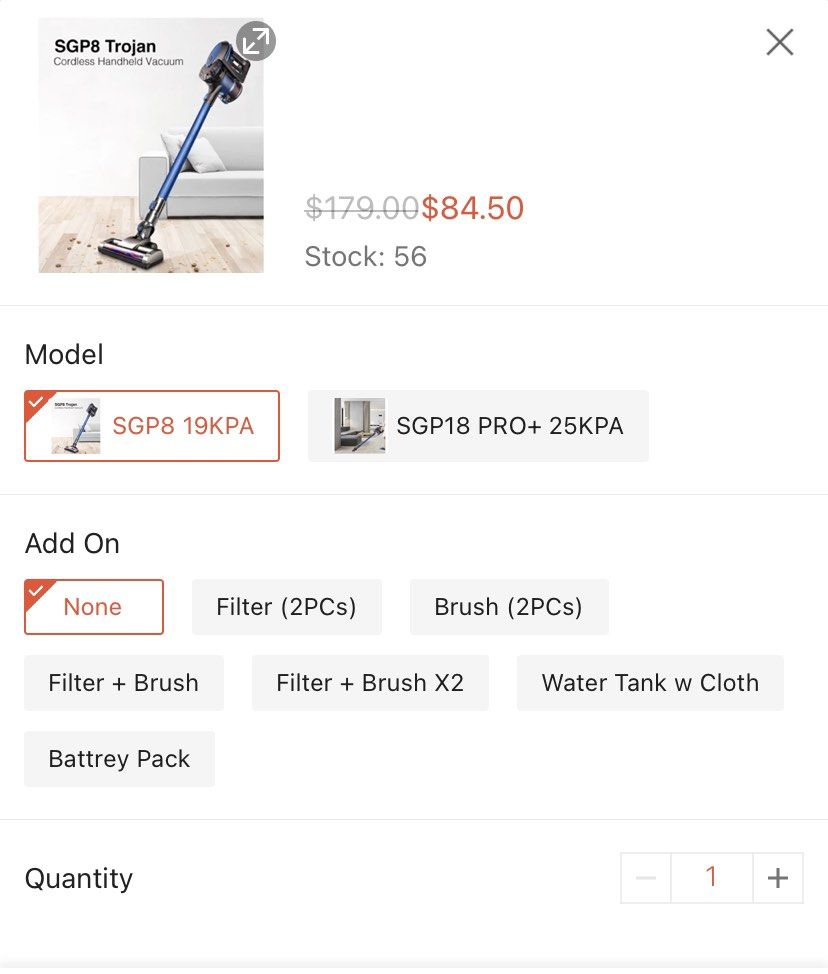Viewport: 828px width, 974px height.
Task: Tap the SGP18 PRO+ model thumbnail icon
Action: [357, 425]
